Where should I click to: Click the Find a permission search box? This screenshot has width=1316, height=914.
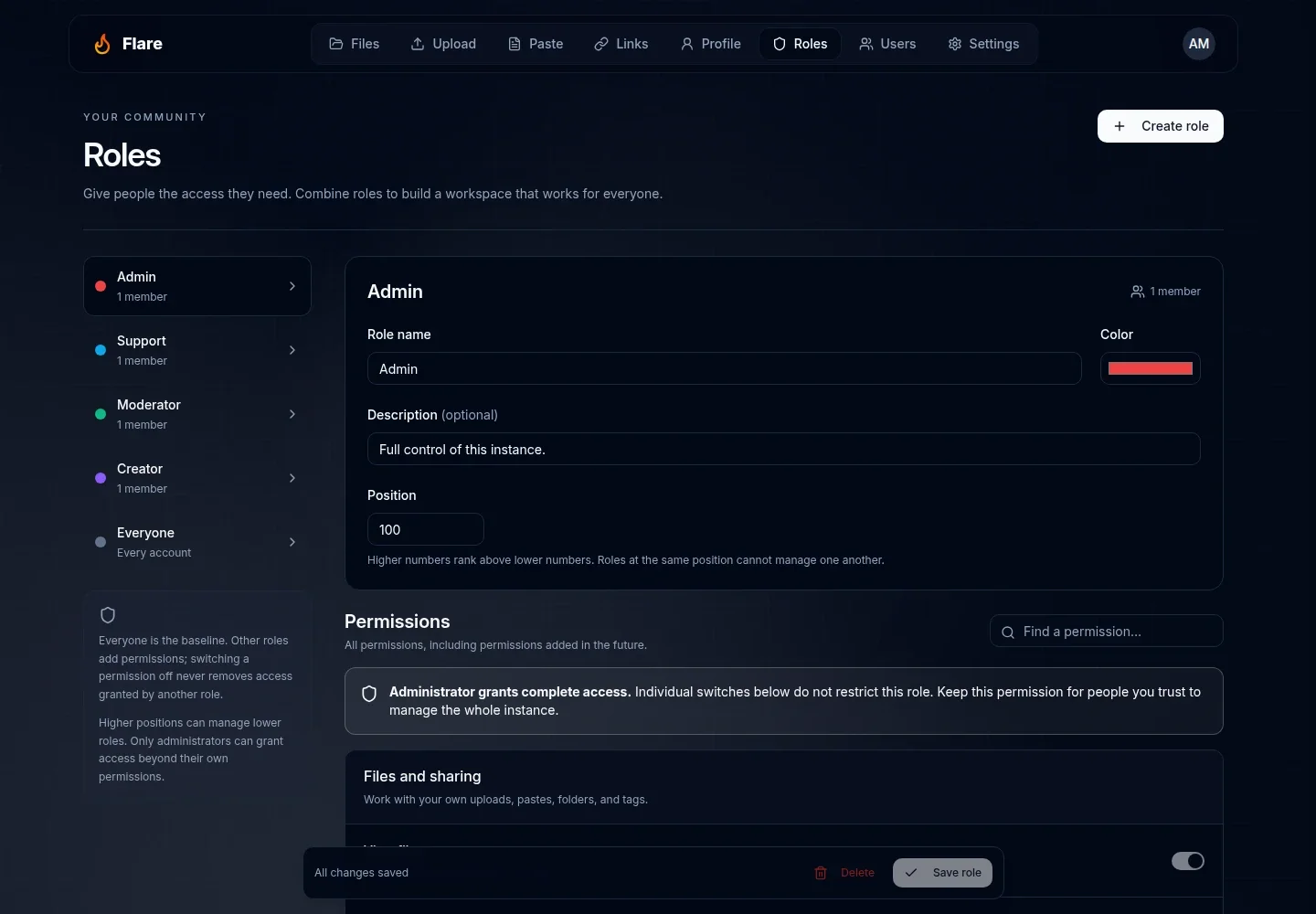pos(1107,631)
